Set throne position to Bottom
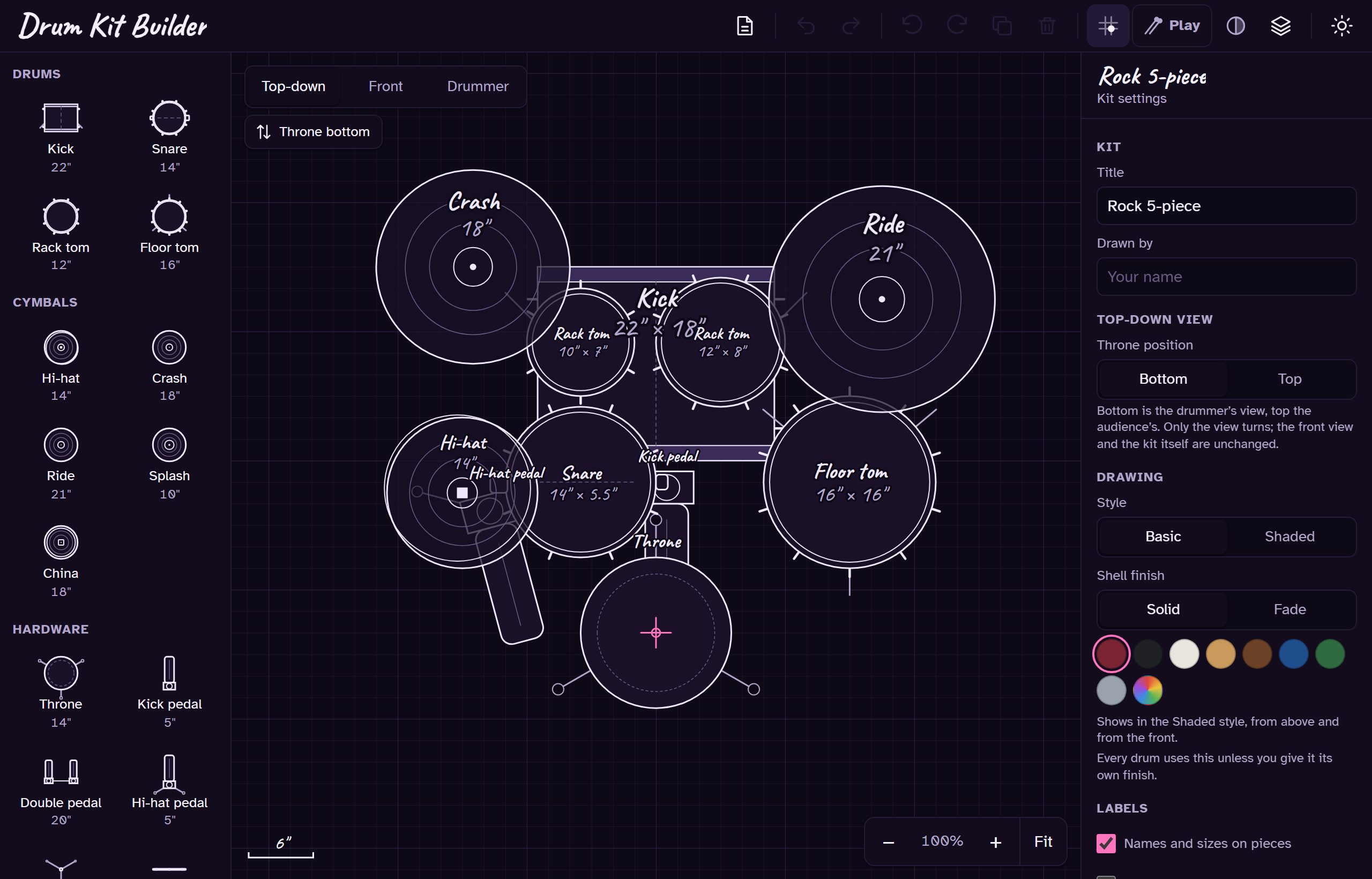This screenshot has width=1372, height=879. pos(1162,379)
